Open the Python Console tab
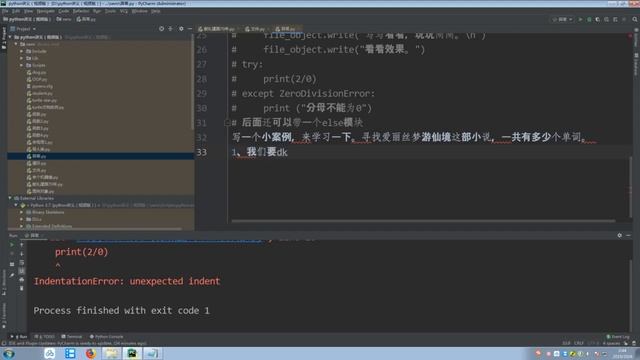640x360 pixels. [x=107, y=337]
